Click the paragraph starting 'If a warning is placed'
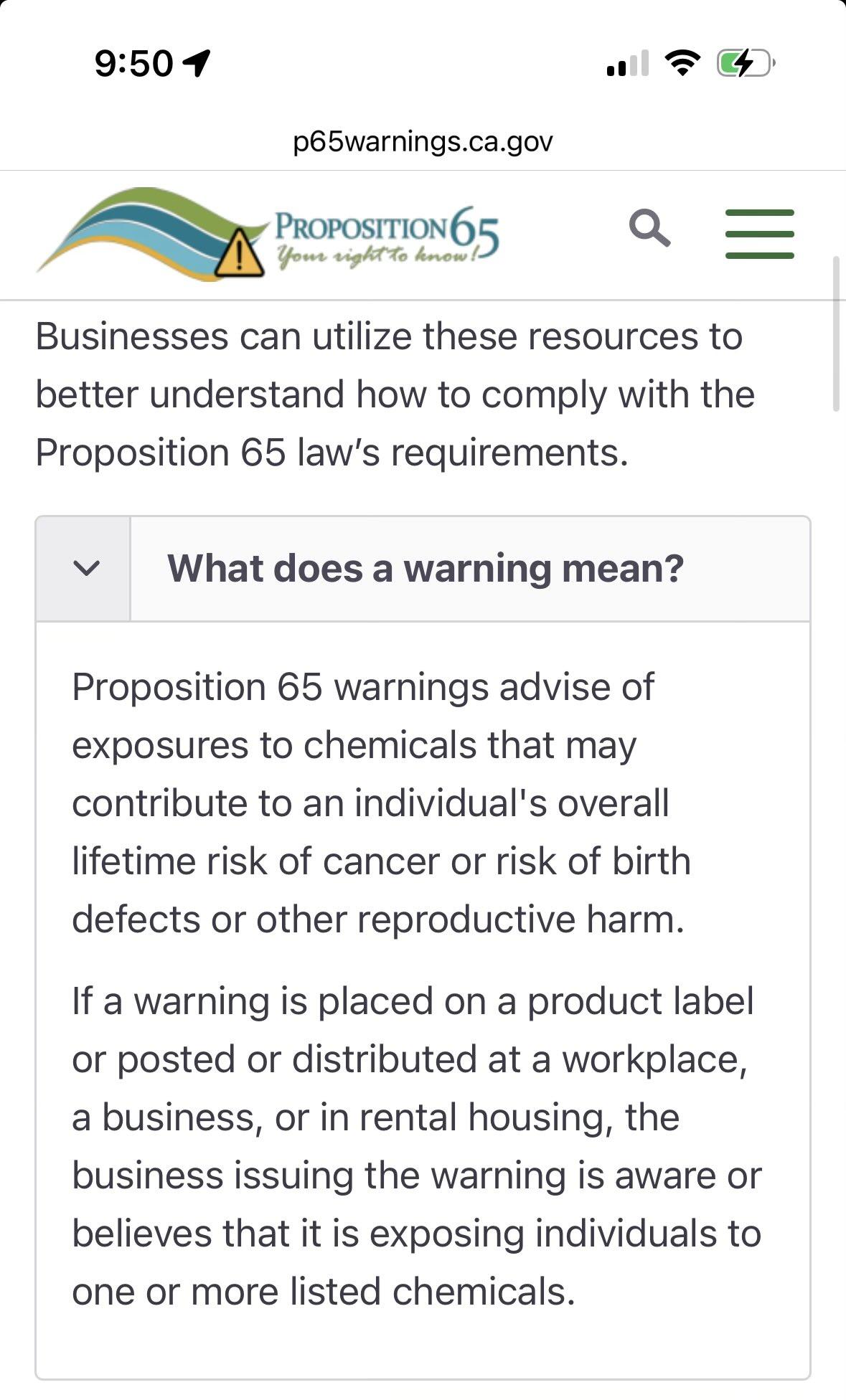This screenshot has height=1400, width=846. tap(416, 1146)
